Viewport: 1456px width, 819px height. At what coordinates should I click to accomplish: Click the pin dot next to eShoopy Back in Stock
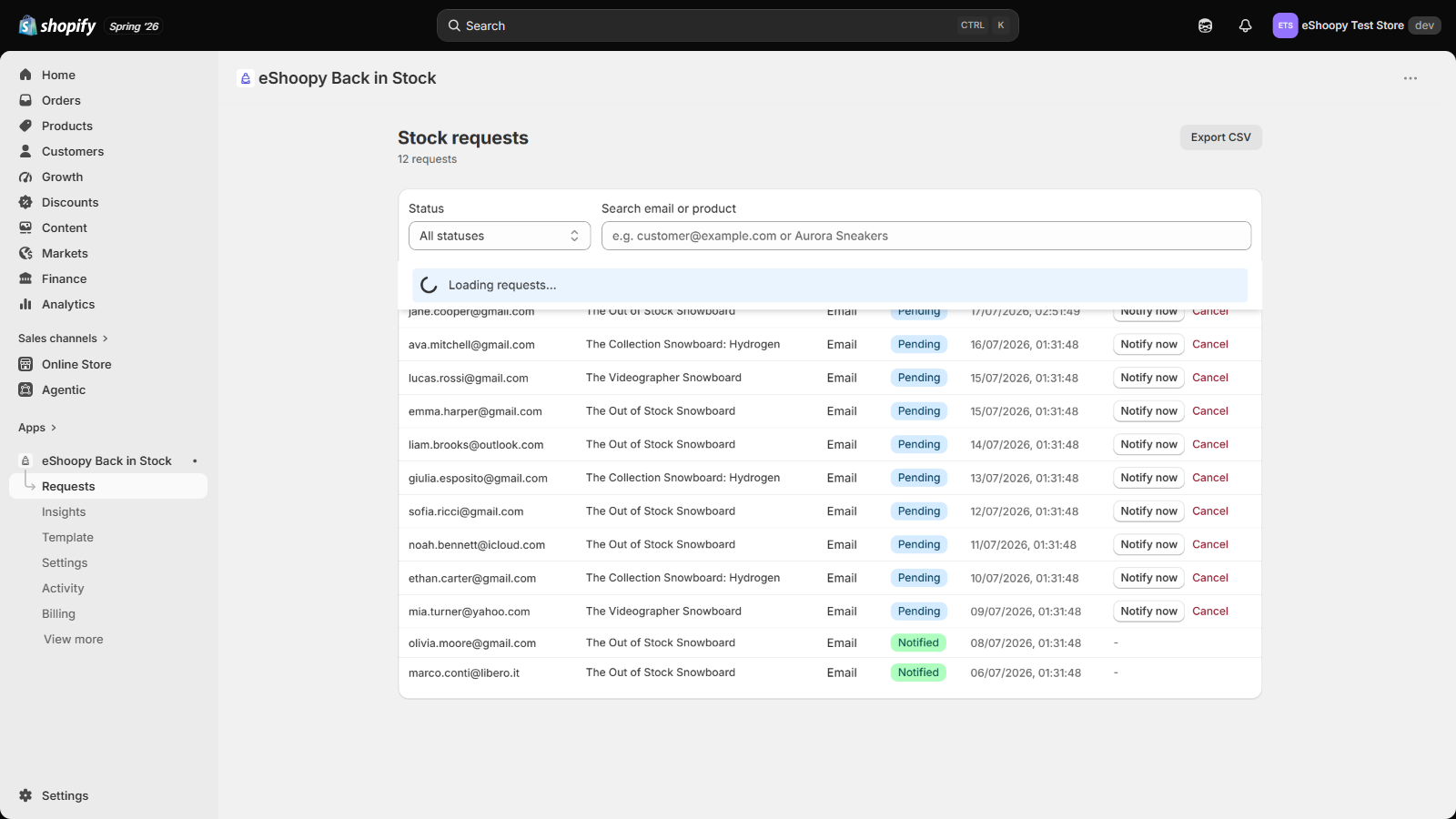pyautogui.click(x=195, y=460)
